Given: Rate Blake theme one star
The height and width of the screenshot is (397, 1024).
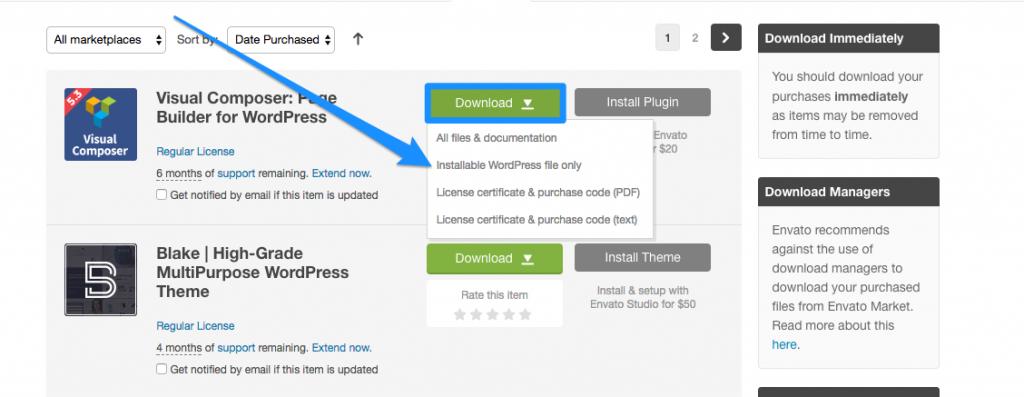Looking at the screenshot, I should click(460, 315).
